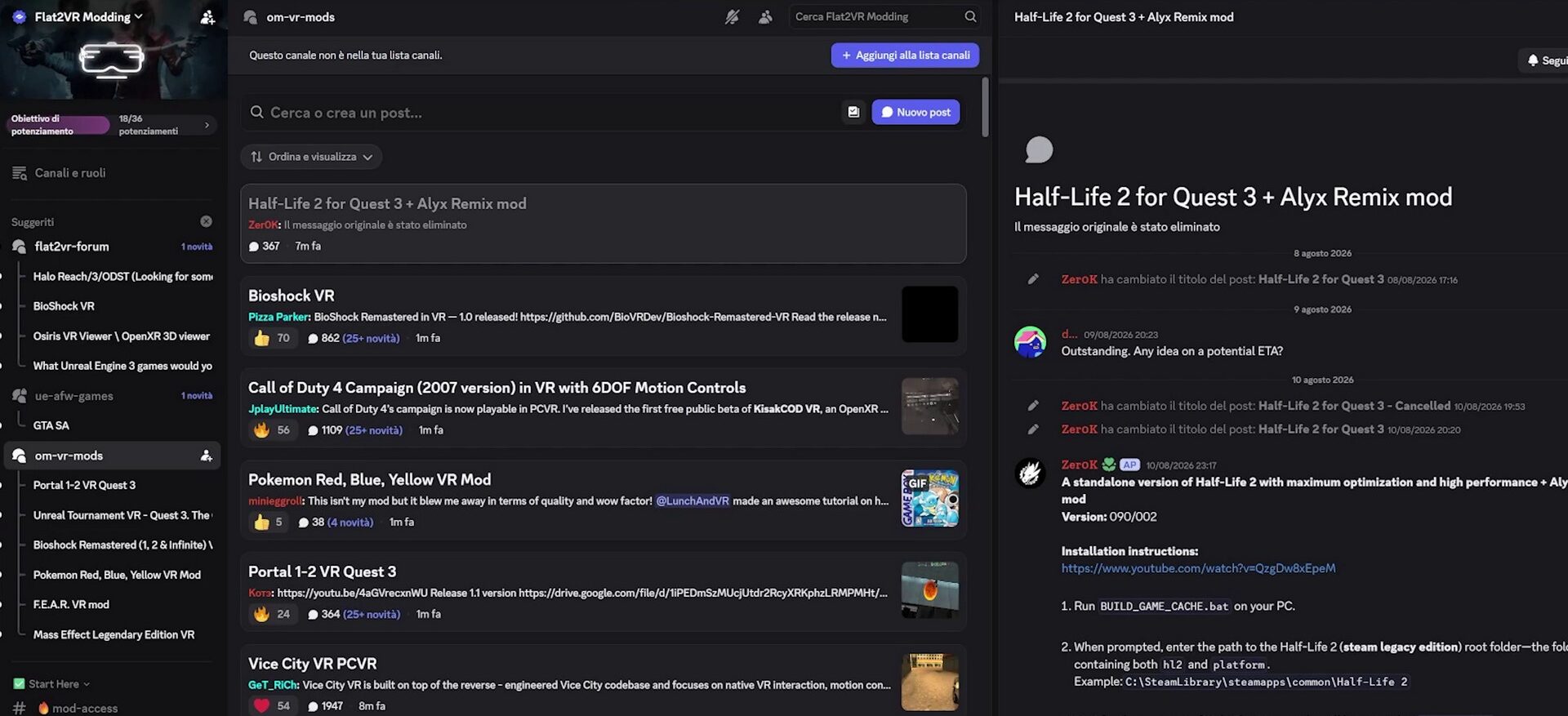
Task: Click the 862 comments icon on Bioshock VR
Action: click(x=313, y=339)
